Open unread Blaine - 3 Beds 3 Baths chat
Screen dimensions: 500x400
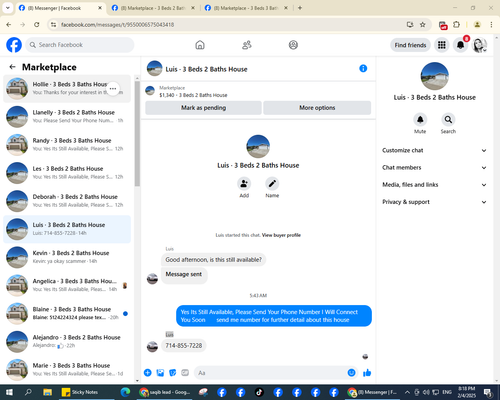pyautogui.click(x=67, y=313)
